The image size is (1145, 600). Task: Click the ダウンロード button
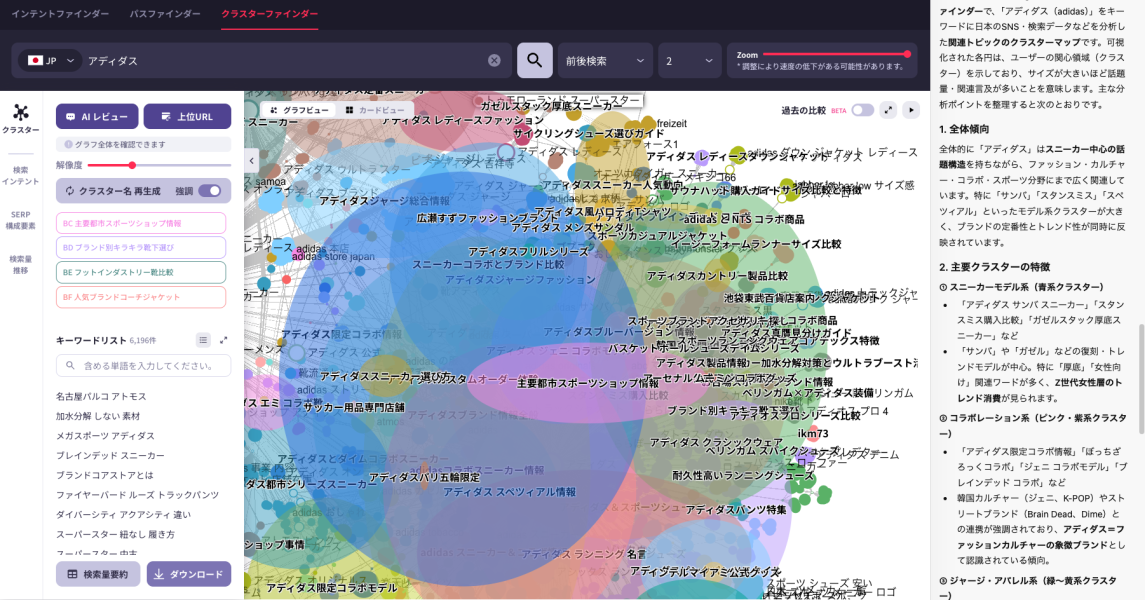tap(189, 574)
